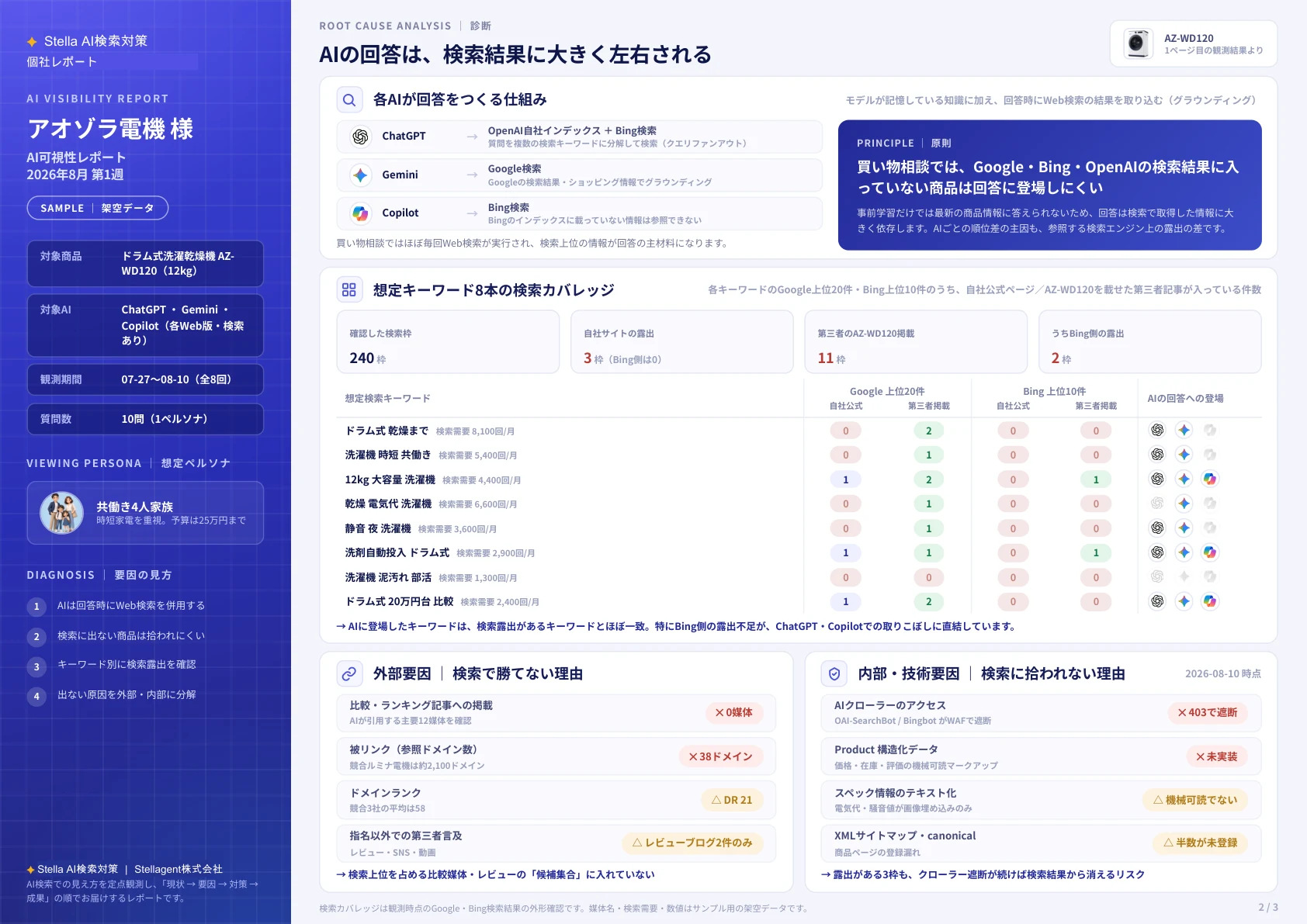Click the step 3 badge under DIAGNOSIS
This screenshot has height=924, width=1307.
tap(36, 666)
